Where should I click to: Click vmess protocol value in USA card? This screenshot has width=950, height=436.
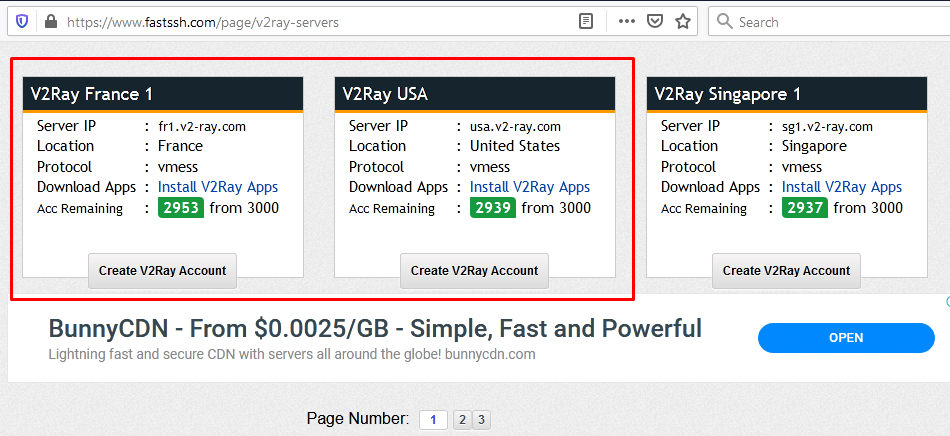490,167
